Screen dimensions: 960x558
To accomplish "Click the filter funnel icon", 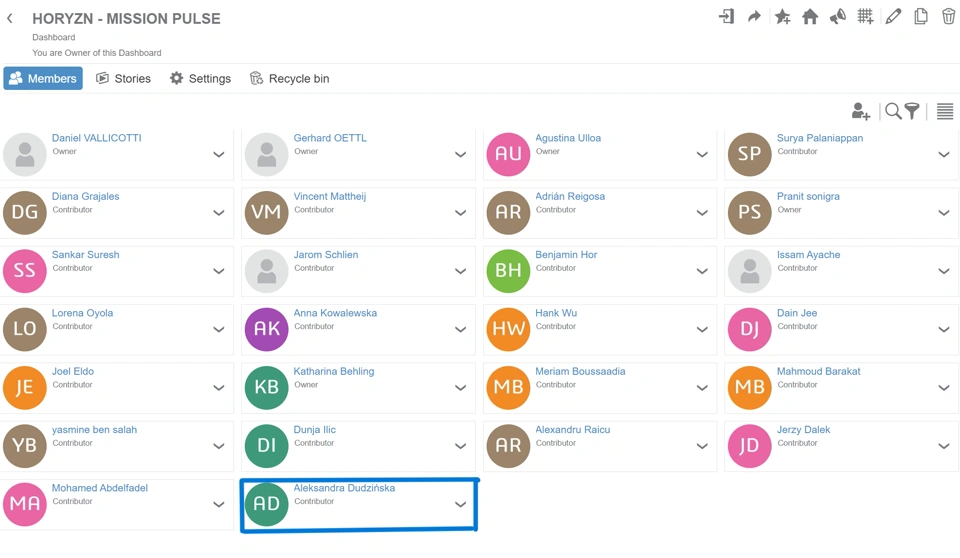I will 912,111.
